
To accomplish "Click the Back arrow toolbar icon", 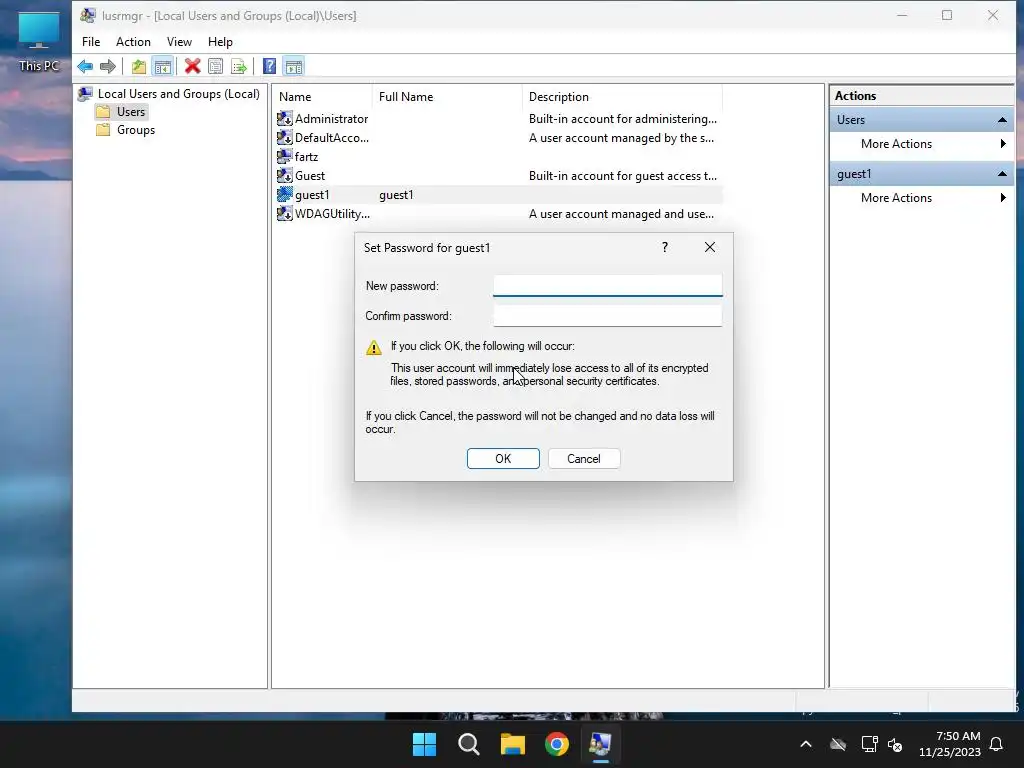I will point(85,66).
